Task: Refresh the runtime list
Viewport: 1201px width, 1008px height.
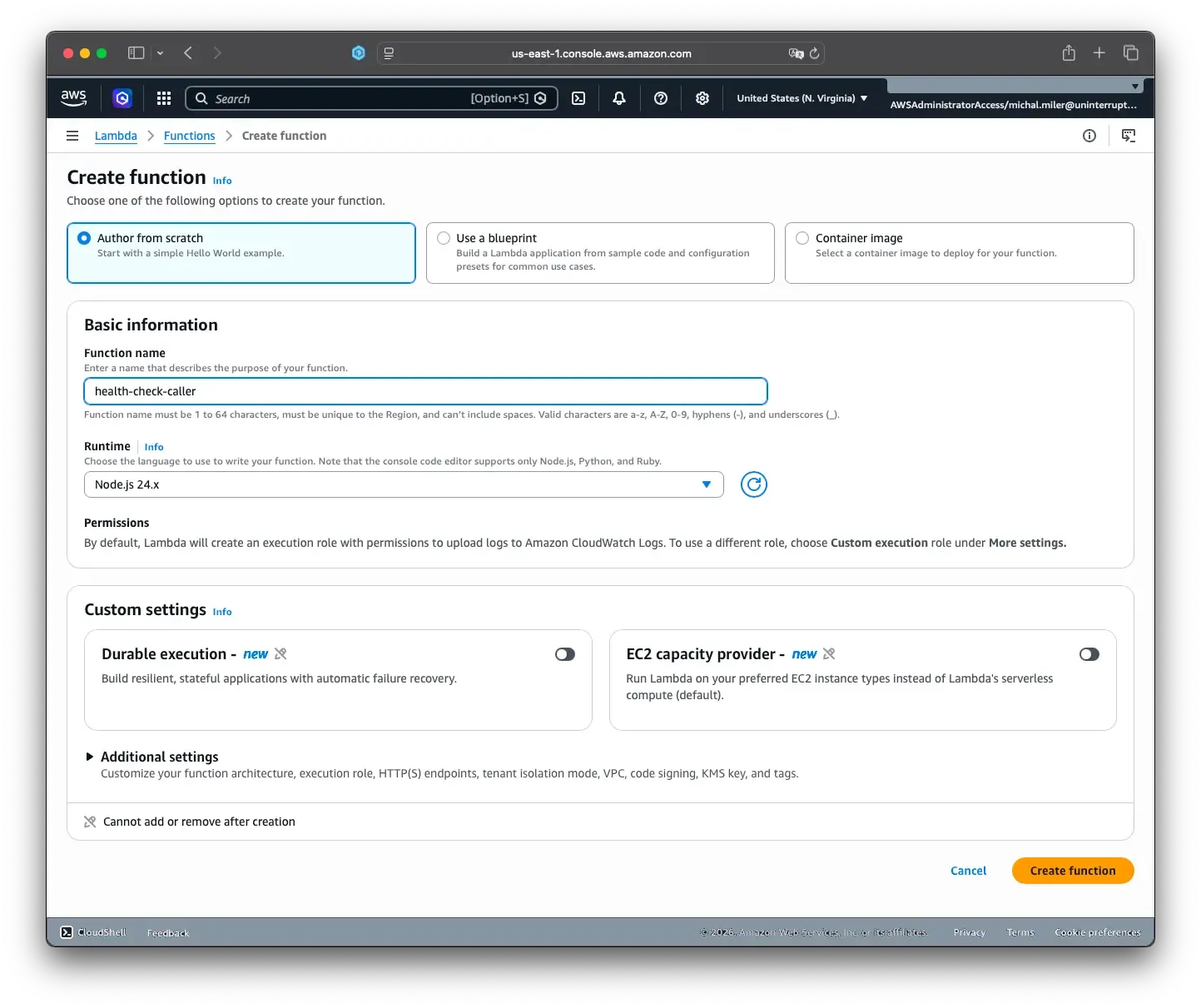Action: (x=754, y=484)
